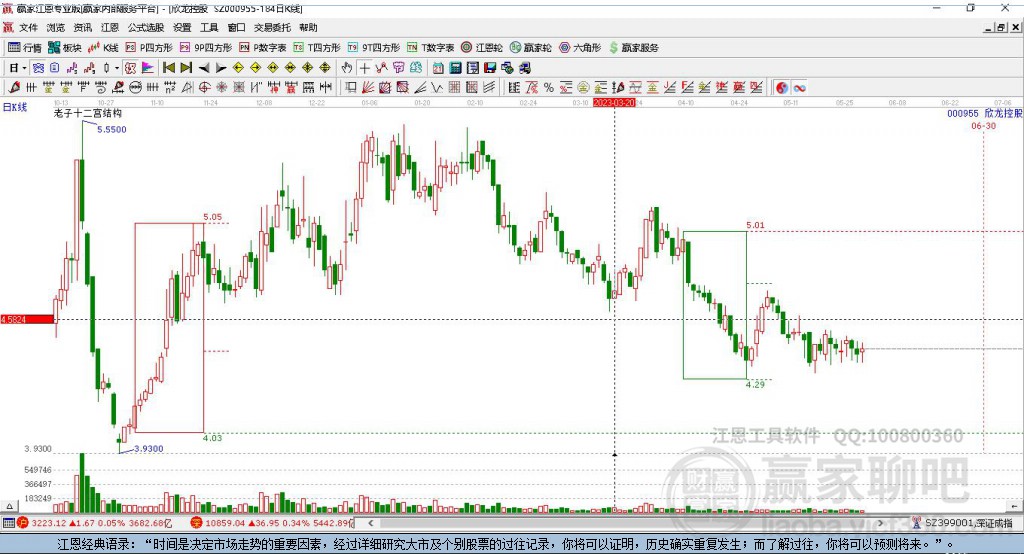Select the crosshair cursor tool

coord(364,68)
